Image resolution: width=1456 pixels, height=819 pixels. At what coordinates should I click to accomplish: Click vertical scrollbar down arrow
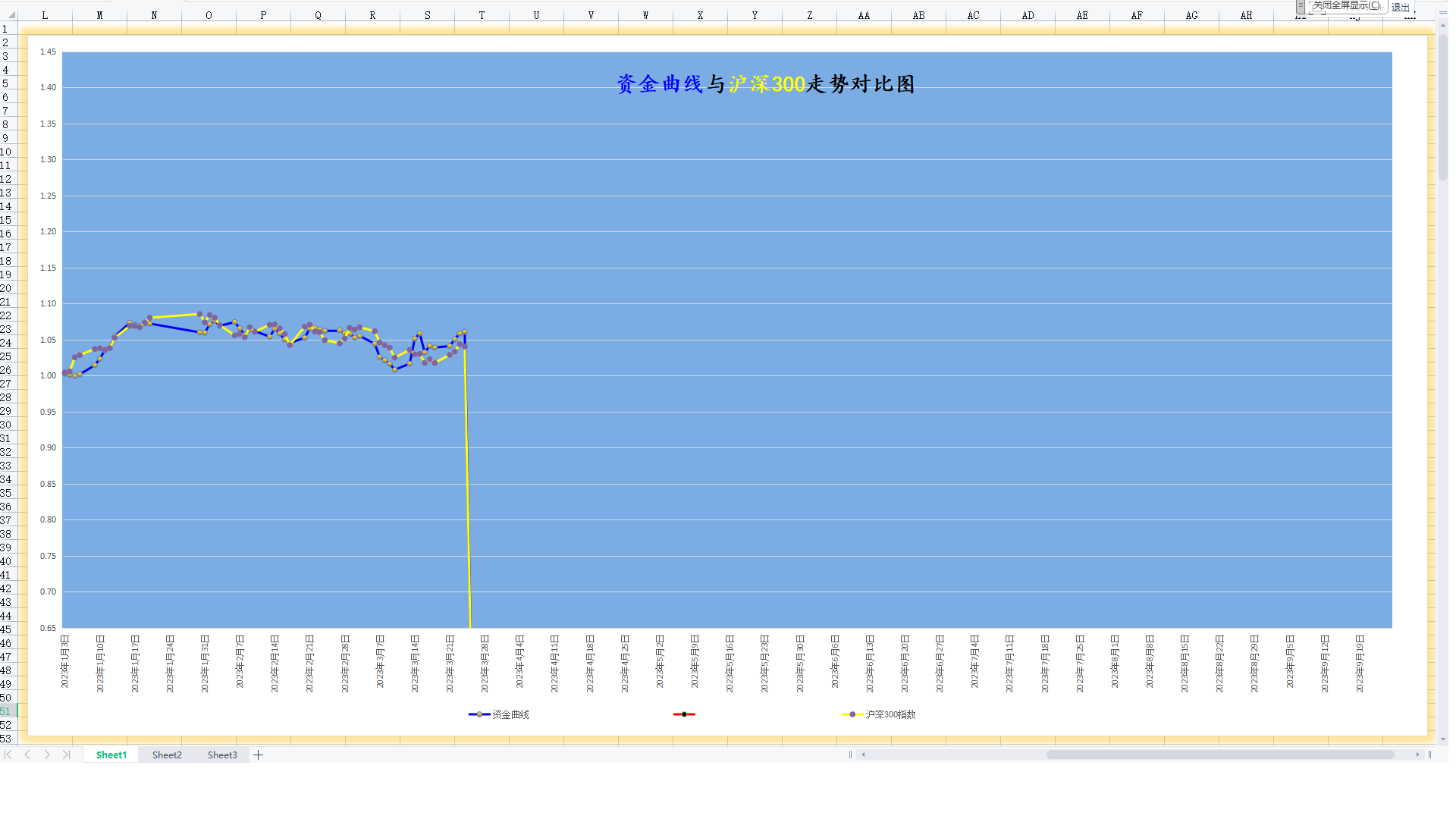tap(1442, 739)
